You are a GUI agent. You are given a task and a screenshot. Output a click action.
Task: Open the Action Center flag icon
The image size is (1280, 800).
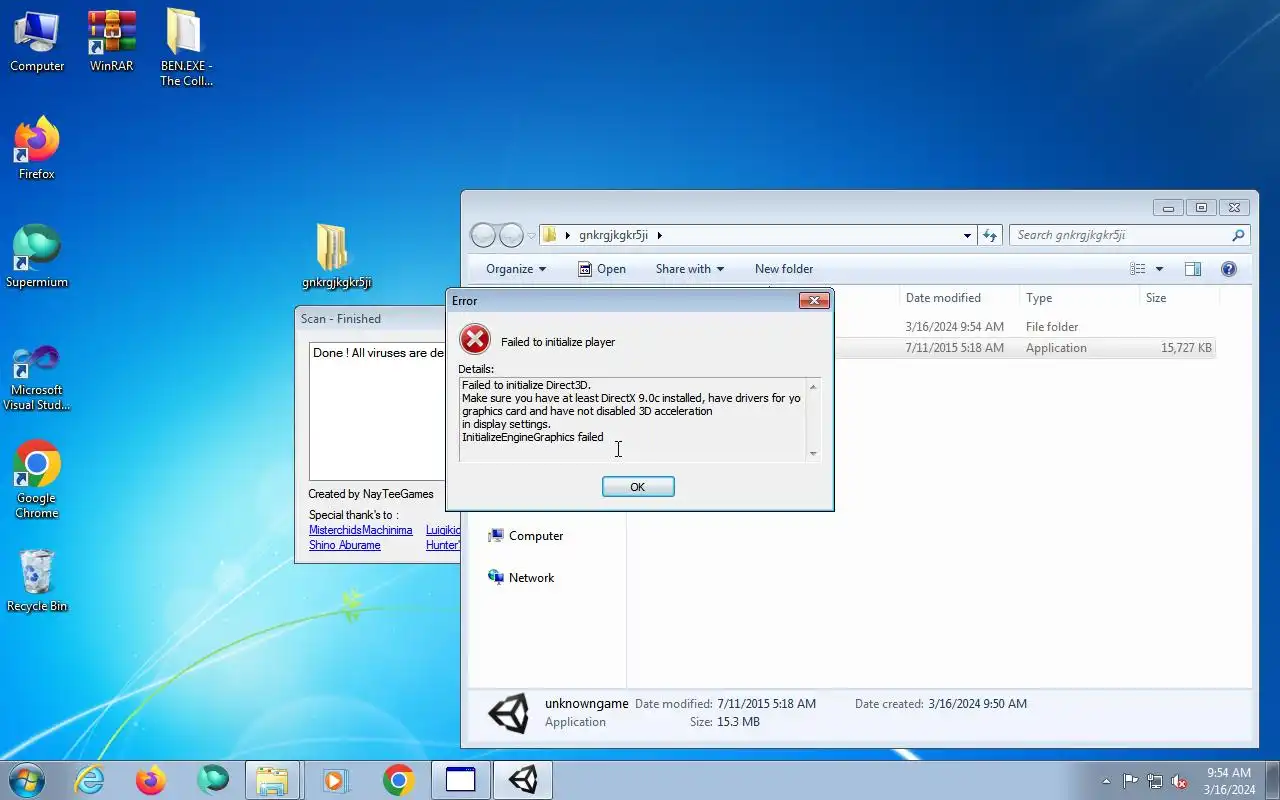click(1130, 781)
